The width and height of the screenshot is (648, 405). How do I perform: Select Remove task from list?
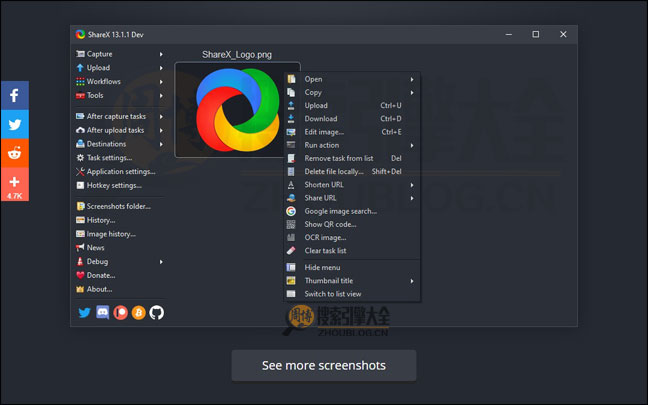(352, 158)
